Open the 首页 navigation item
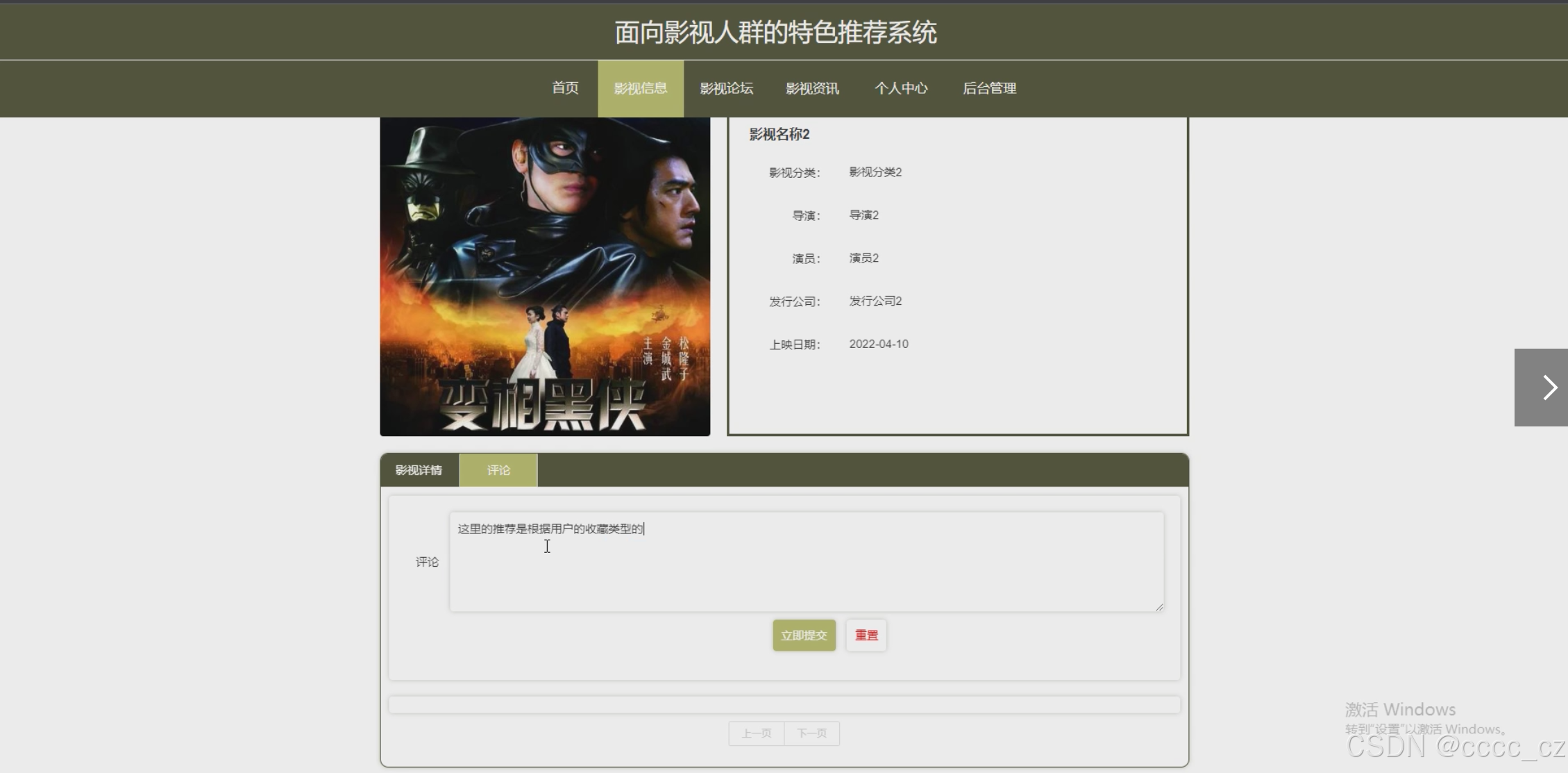 click(x=565, y=88)
